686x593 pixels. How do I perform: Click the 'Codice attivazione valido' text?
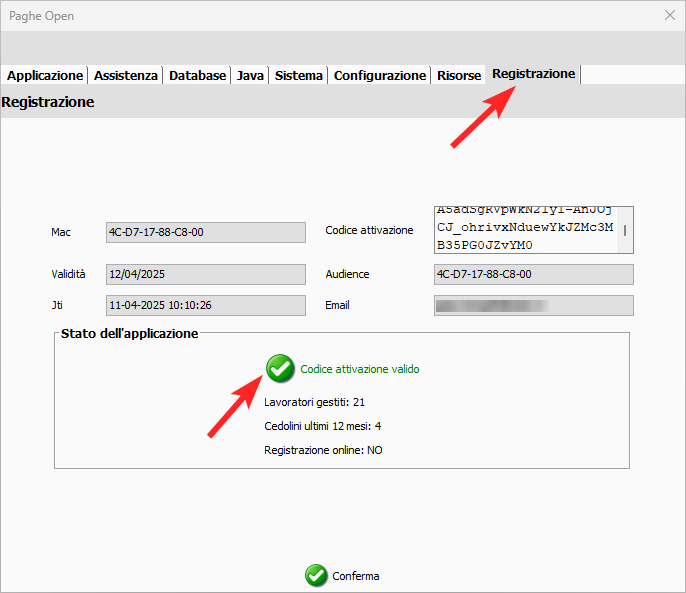coord(360,369)
